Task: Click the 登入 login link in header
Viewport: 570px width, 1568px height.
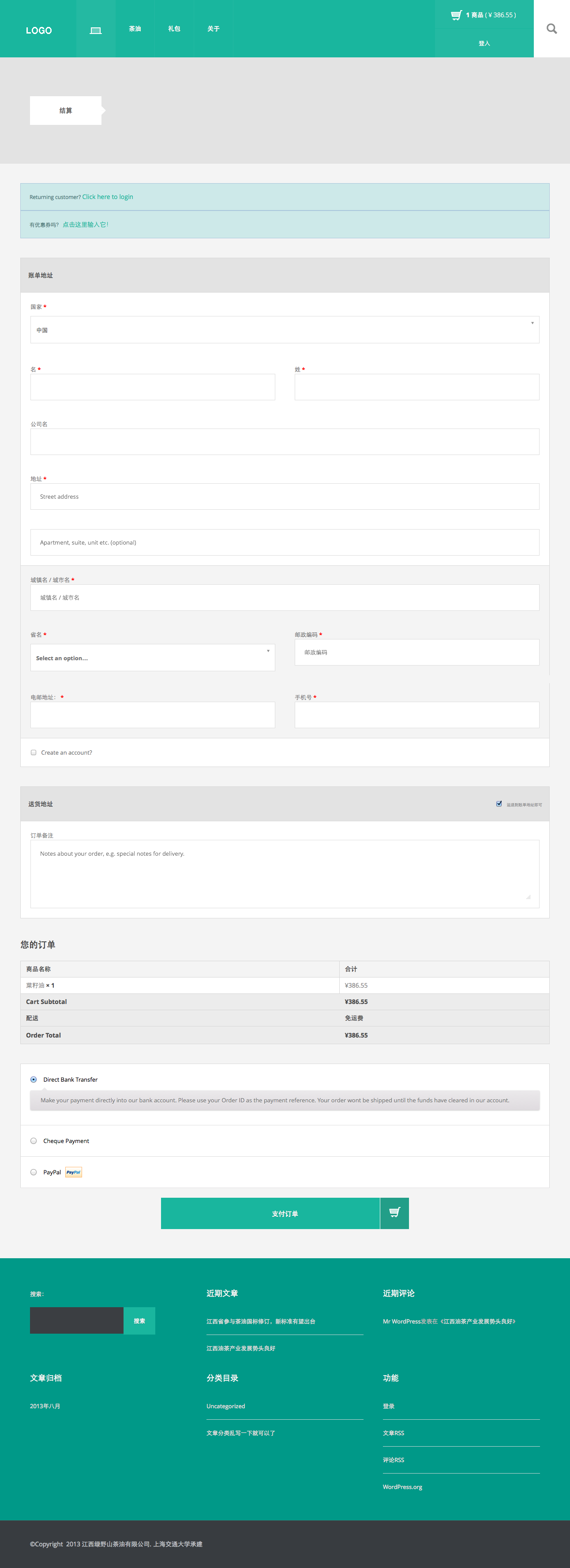Action: [x=484, y=43]
